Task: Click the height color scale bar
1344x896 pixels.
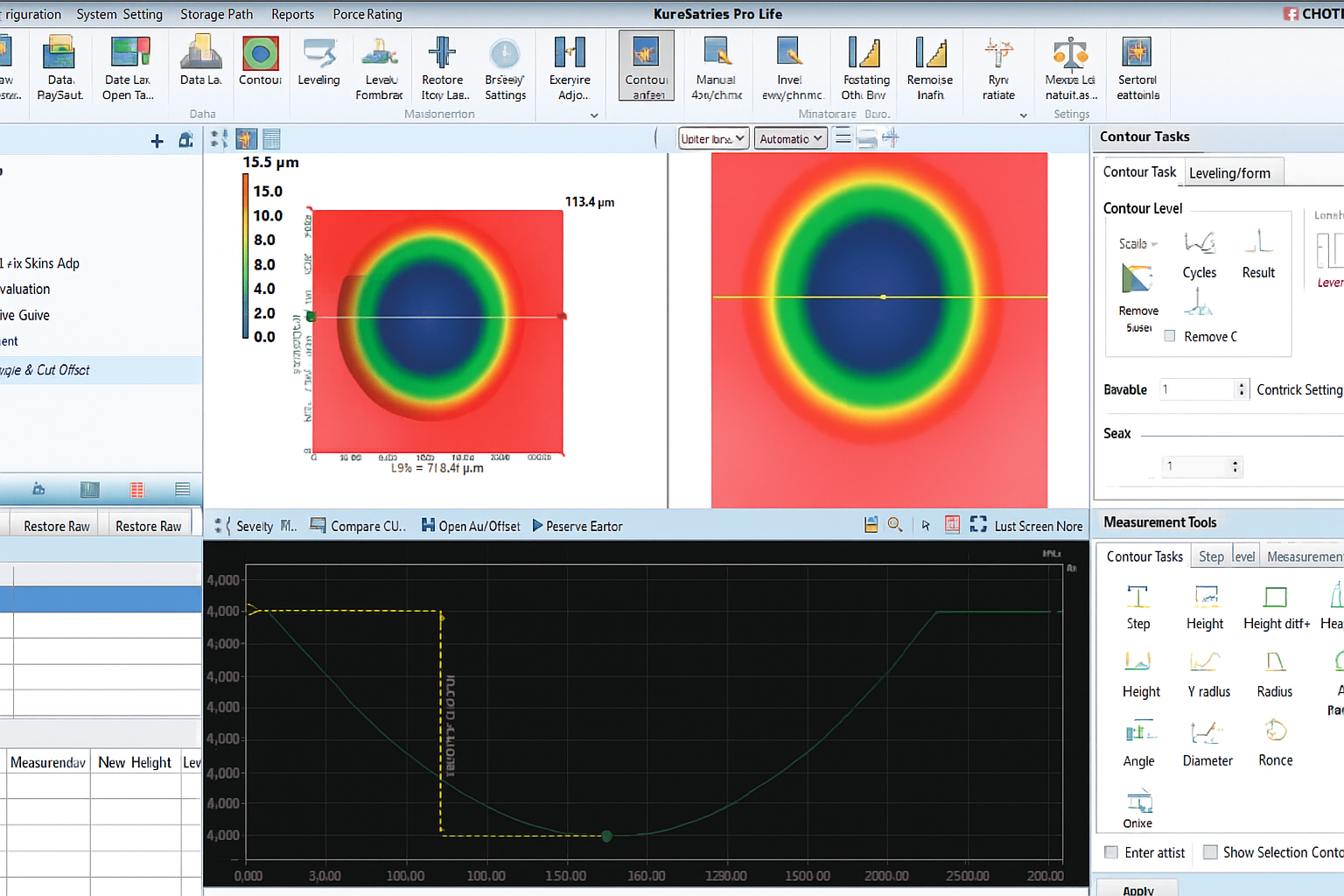Action: pyautogui.click(x=246, y=255)
